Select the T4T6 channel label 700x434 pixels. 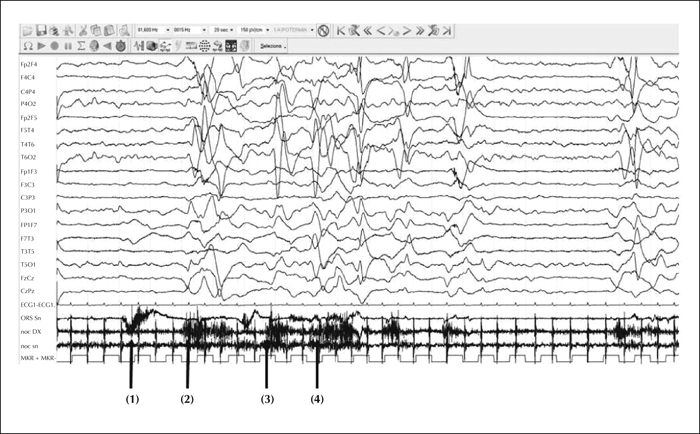27,144
